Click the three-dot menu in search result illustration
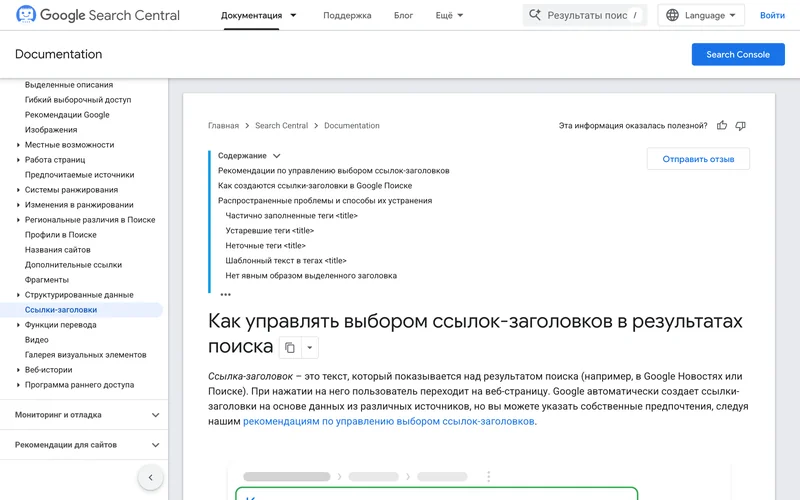Image resolution: width=800 pixels, height=500 pixels. tap(488, 477)
